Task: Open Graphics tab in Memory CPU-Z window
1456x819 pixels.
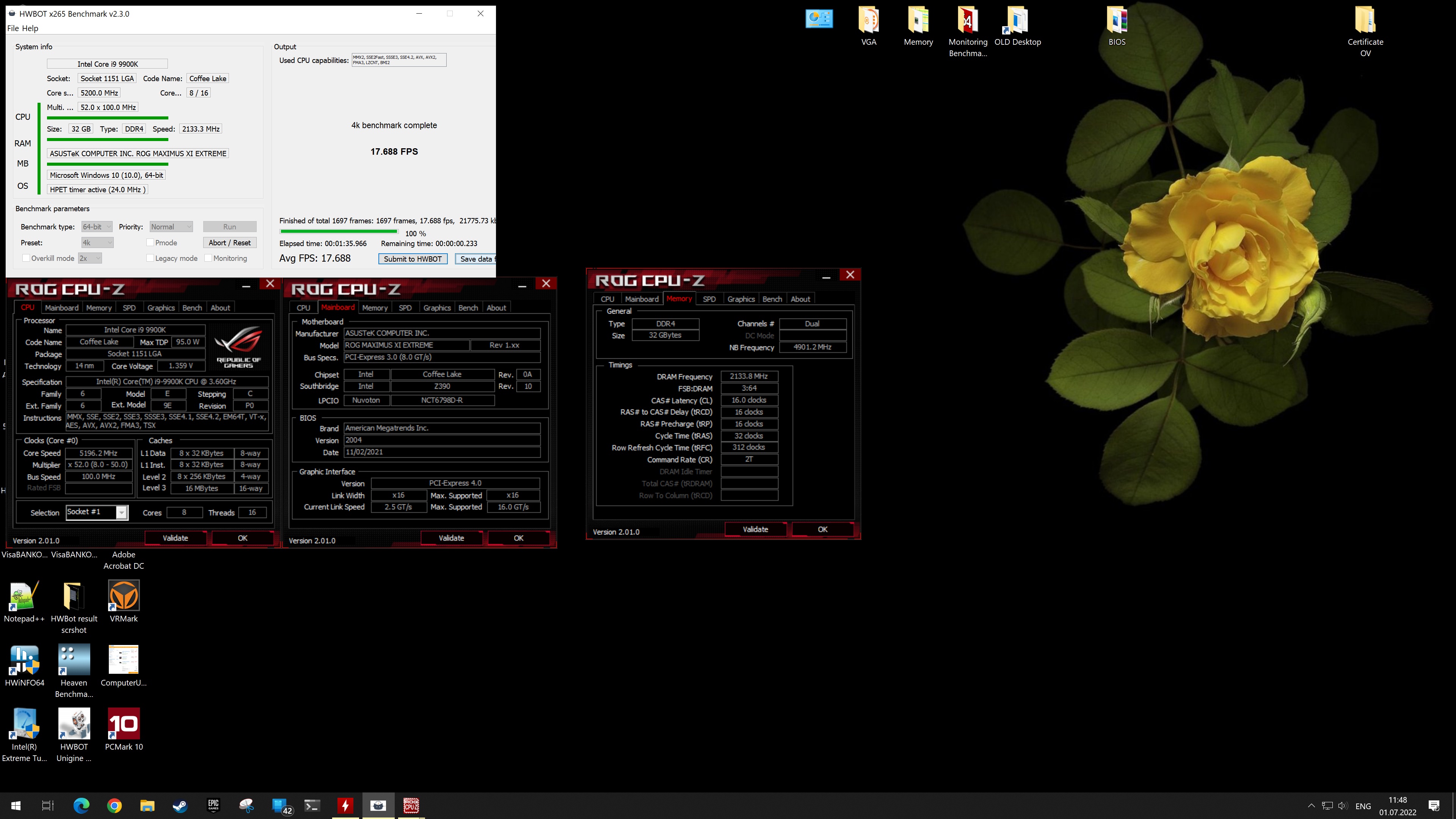Action: [741, 299]
